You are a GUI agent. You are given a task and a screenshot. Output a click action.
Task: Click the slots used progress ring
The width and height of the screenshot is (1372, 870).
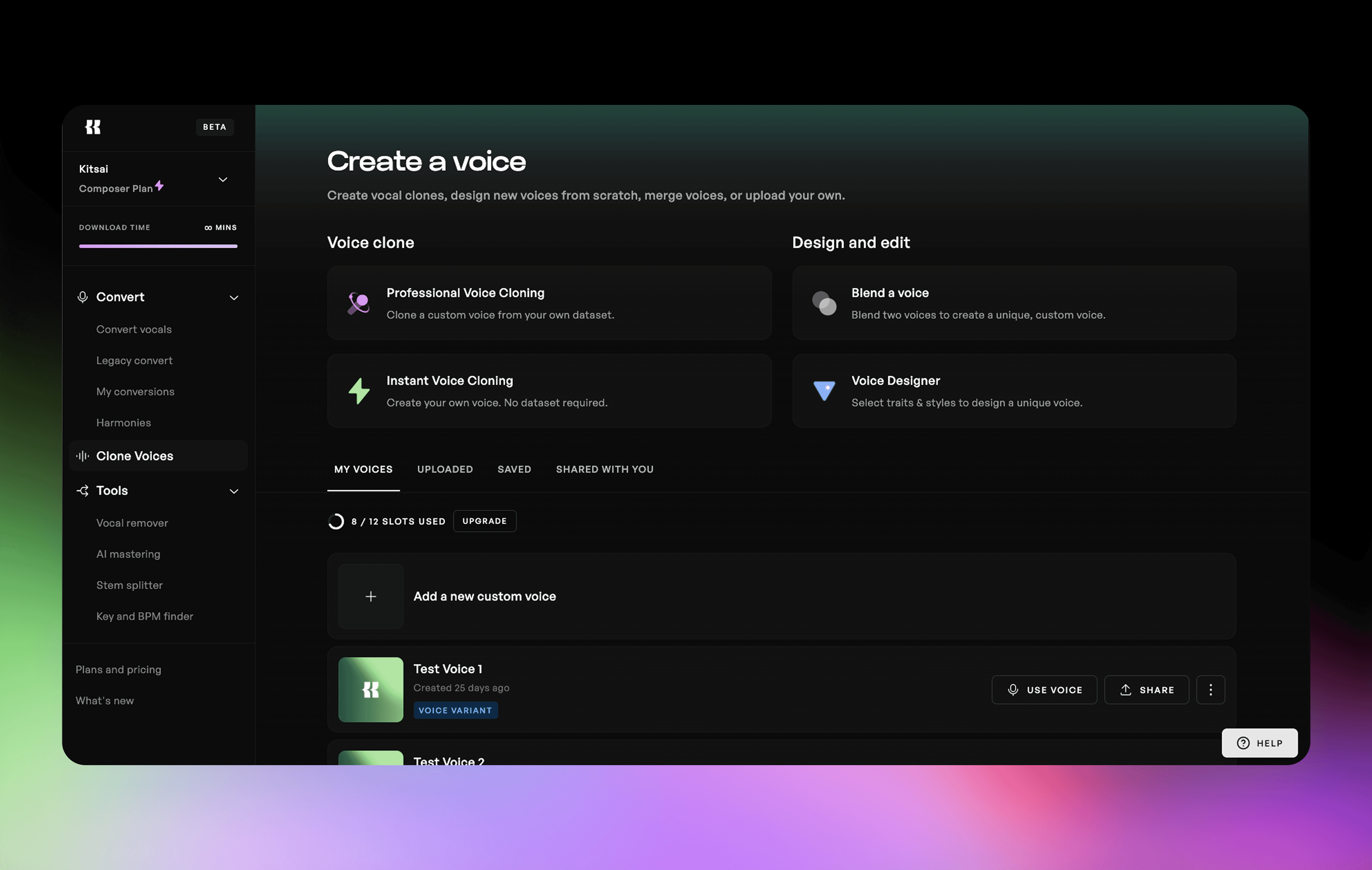tap(336, 521)
